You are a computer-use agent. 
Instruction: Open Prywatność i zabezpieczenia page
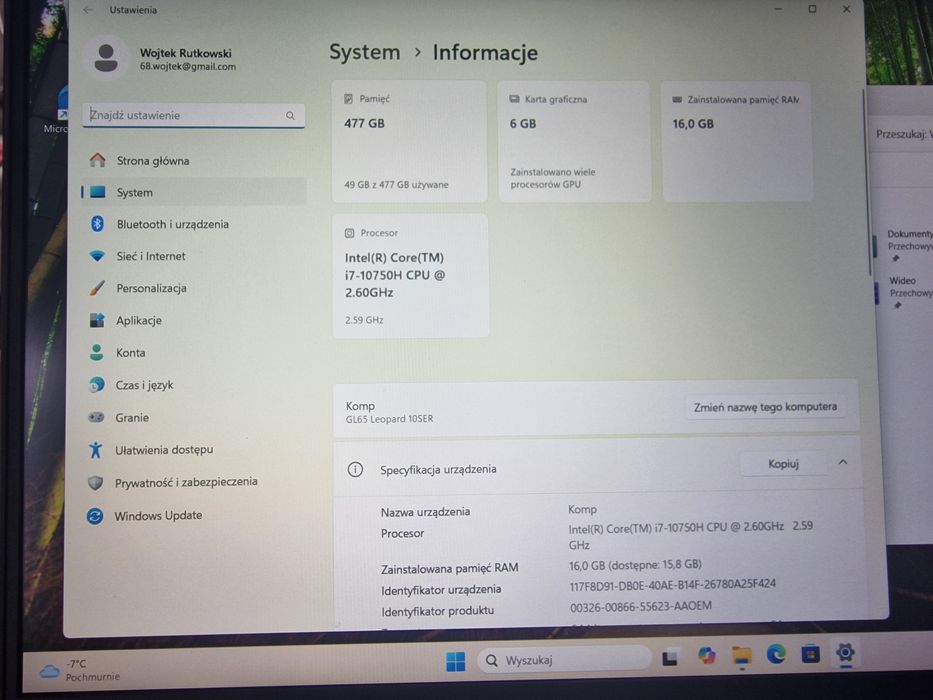(x=193, y=482)
